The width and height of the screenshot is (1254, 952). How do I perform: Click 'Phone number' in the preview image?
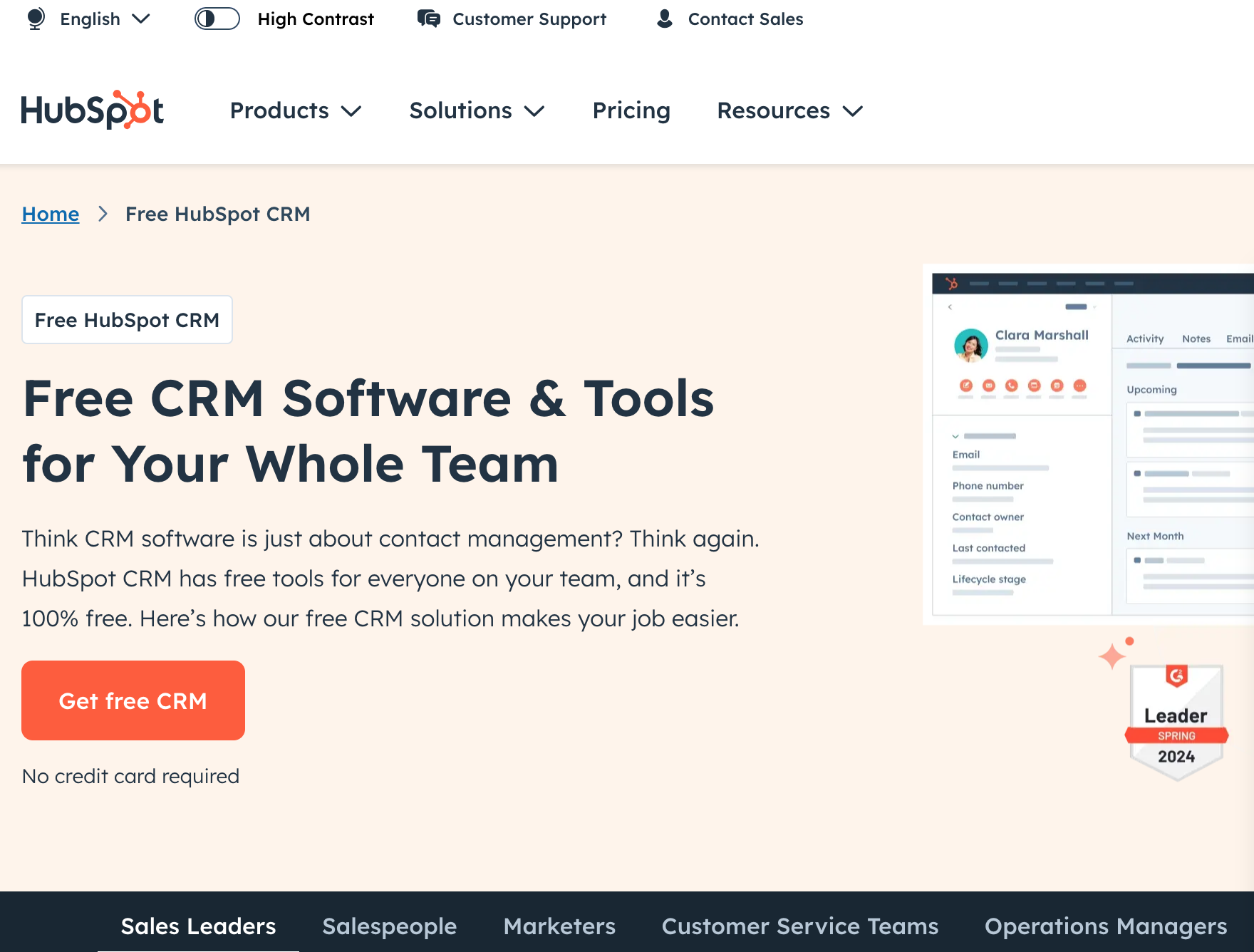tap(988, 485)
